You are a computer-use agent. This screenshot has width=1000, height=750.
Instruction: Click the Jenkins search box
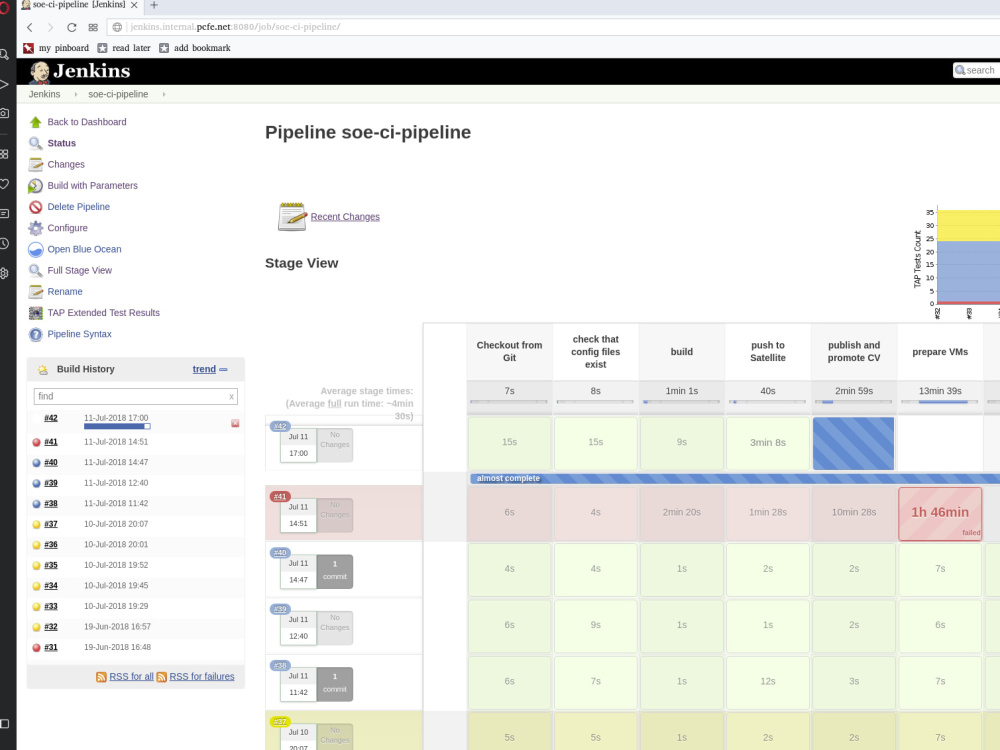click(x=976, y=70)
